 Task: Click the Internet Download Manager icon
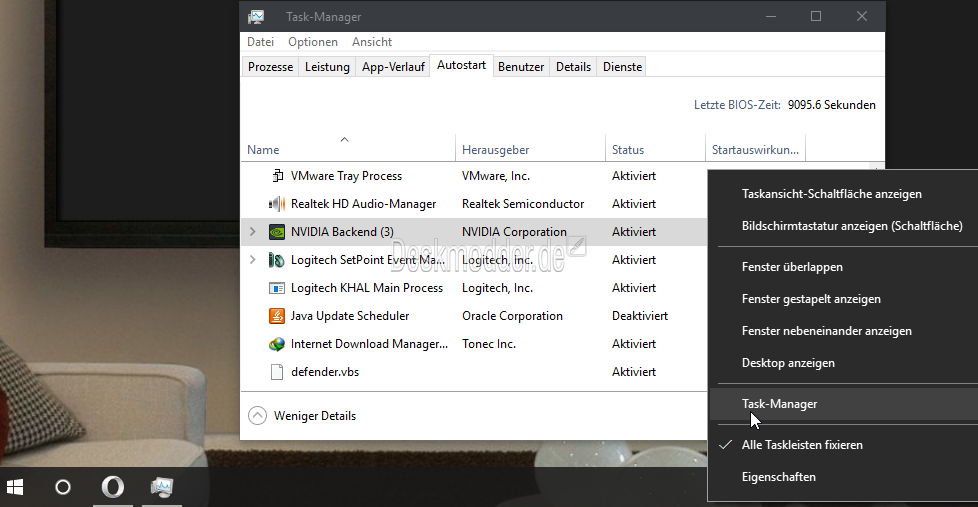click(277, 344)
